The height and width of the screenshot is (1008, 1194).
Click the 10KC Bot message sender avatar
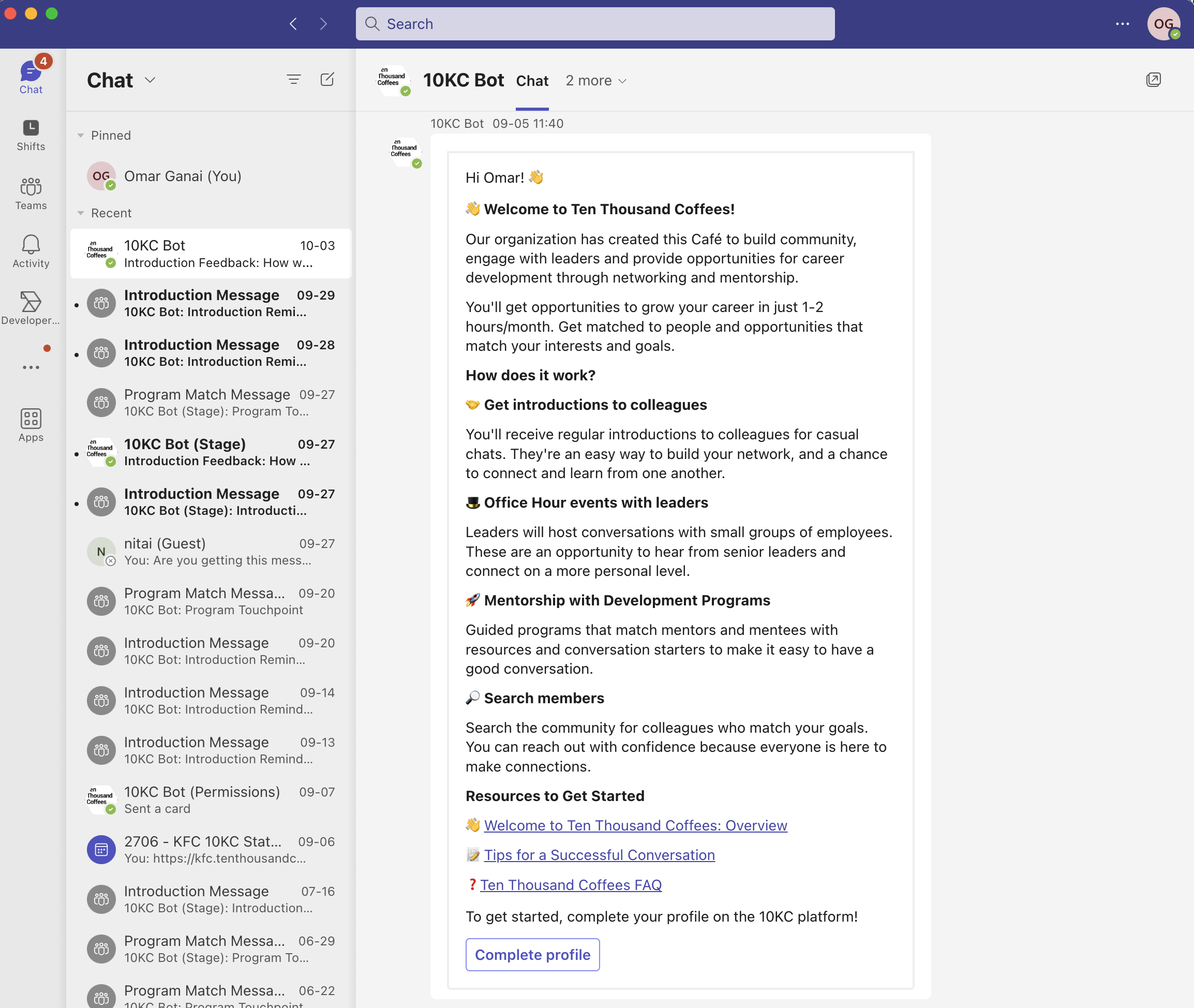coord(405,152)
